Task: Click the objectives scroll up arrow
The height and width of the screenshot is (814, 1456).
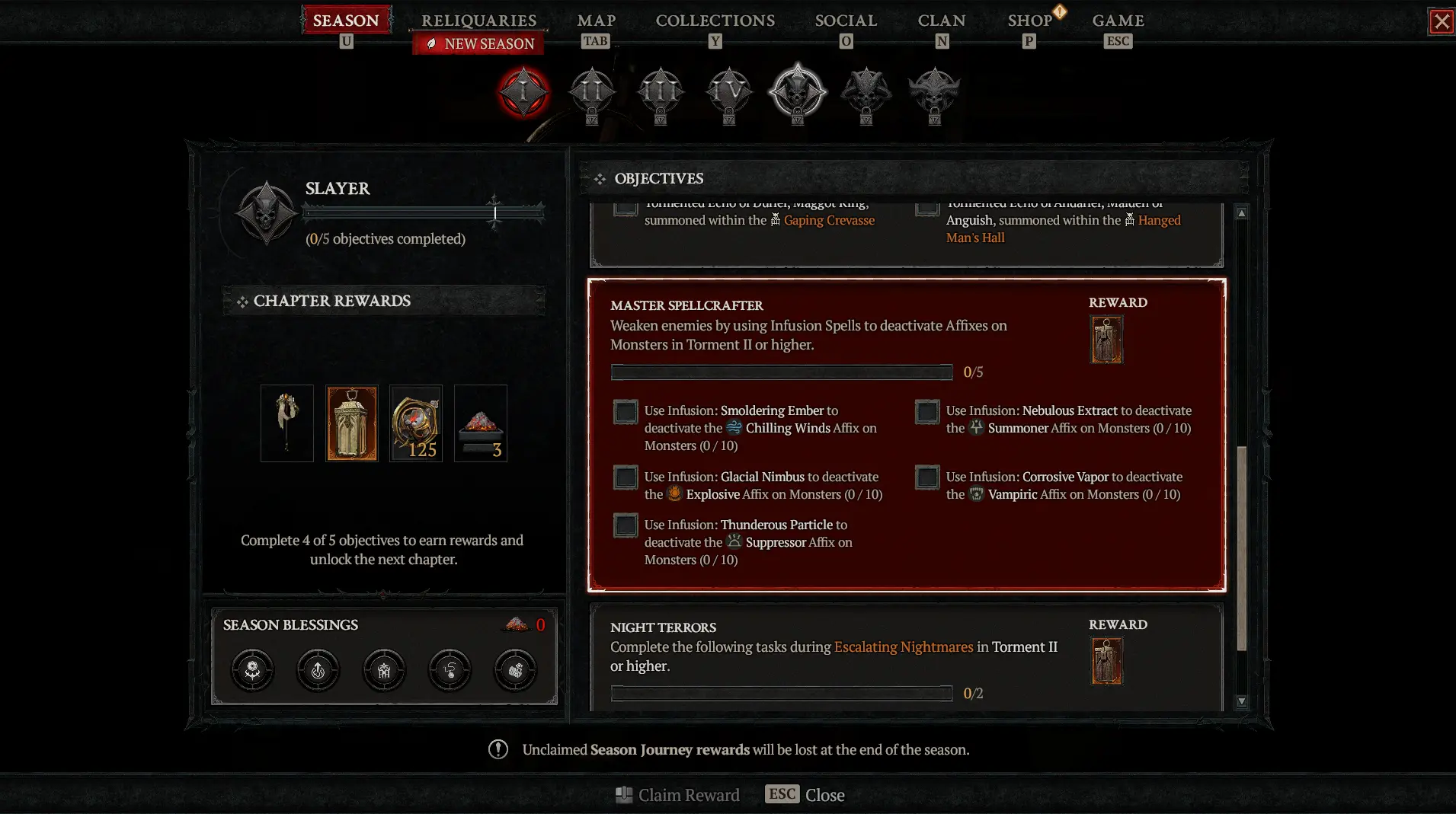Action: point(1242,213)
